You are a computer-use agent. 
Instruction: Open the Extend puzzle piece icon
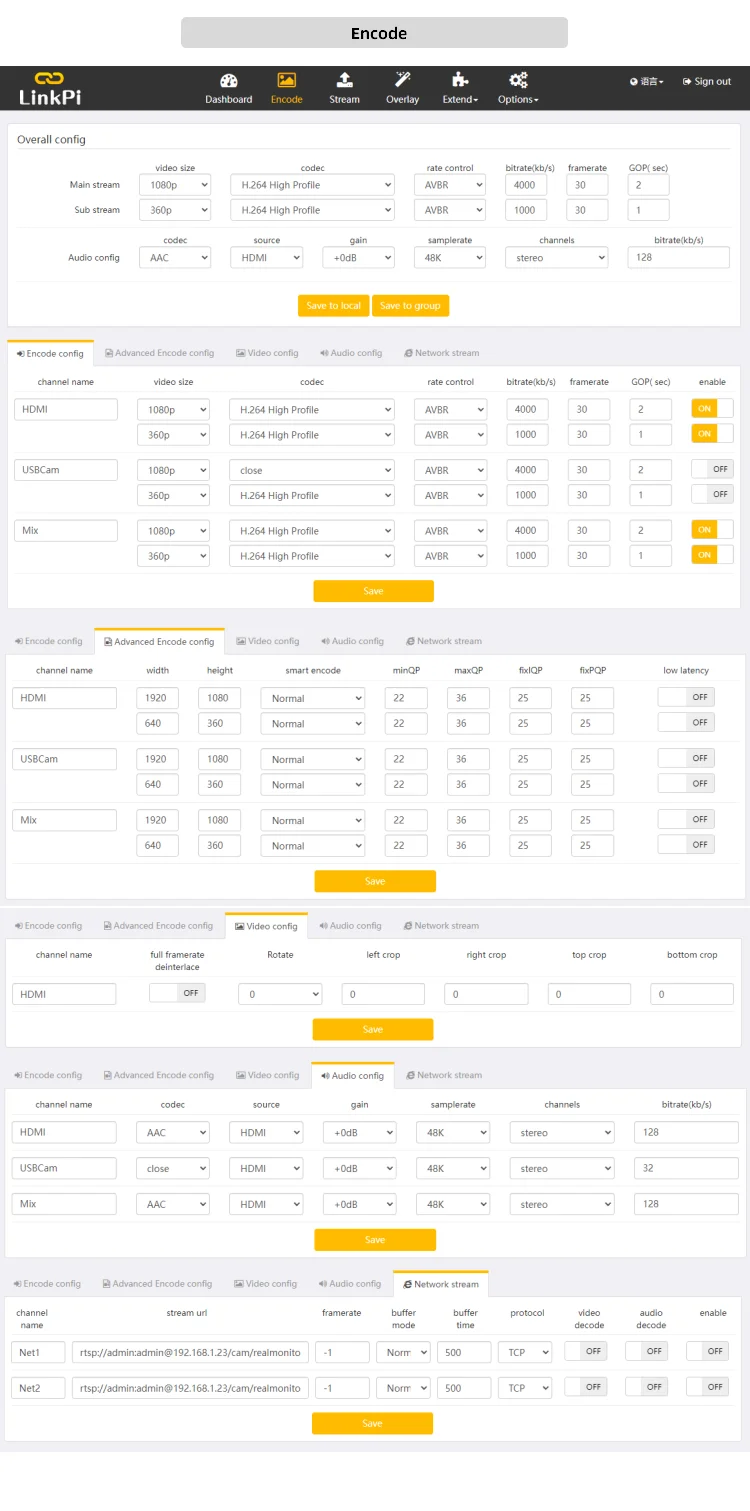click(x=460, y=80)
